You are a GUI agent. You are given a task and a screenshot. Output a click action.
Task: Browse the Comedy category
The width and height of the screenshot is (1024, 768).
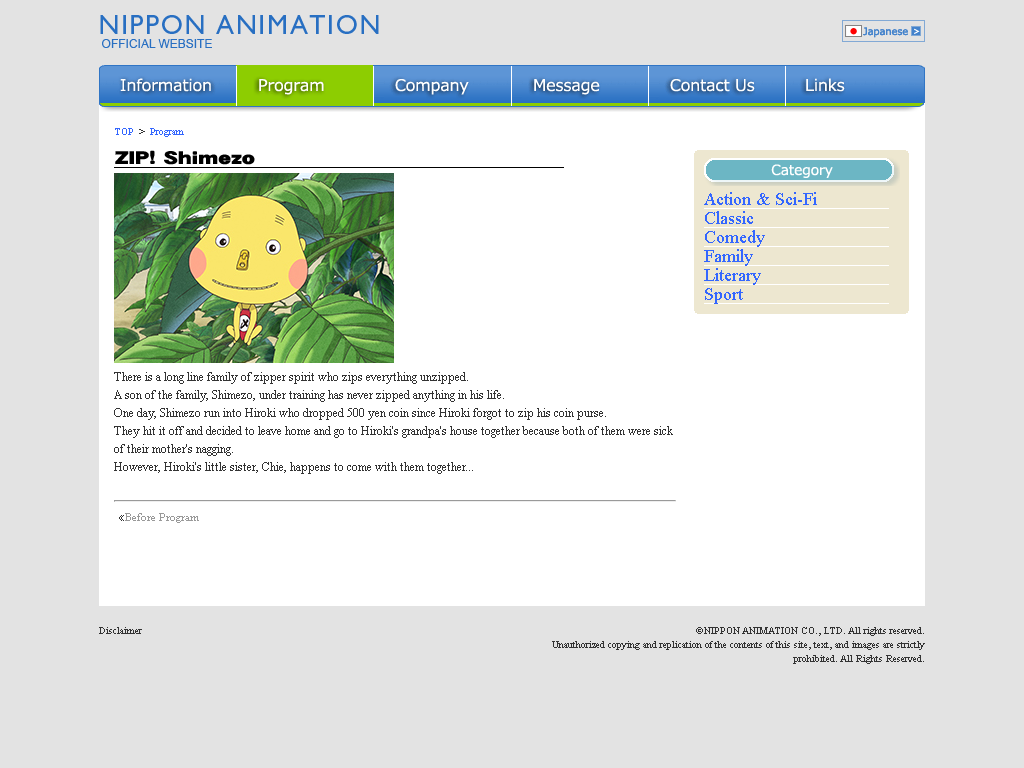734,238
